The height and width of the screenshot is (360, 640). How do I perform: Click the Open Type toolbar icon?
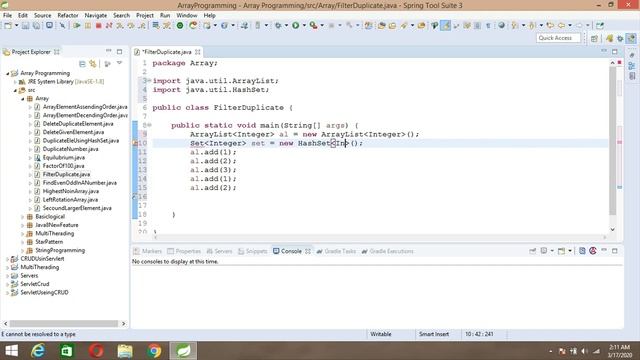(381, 25)
